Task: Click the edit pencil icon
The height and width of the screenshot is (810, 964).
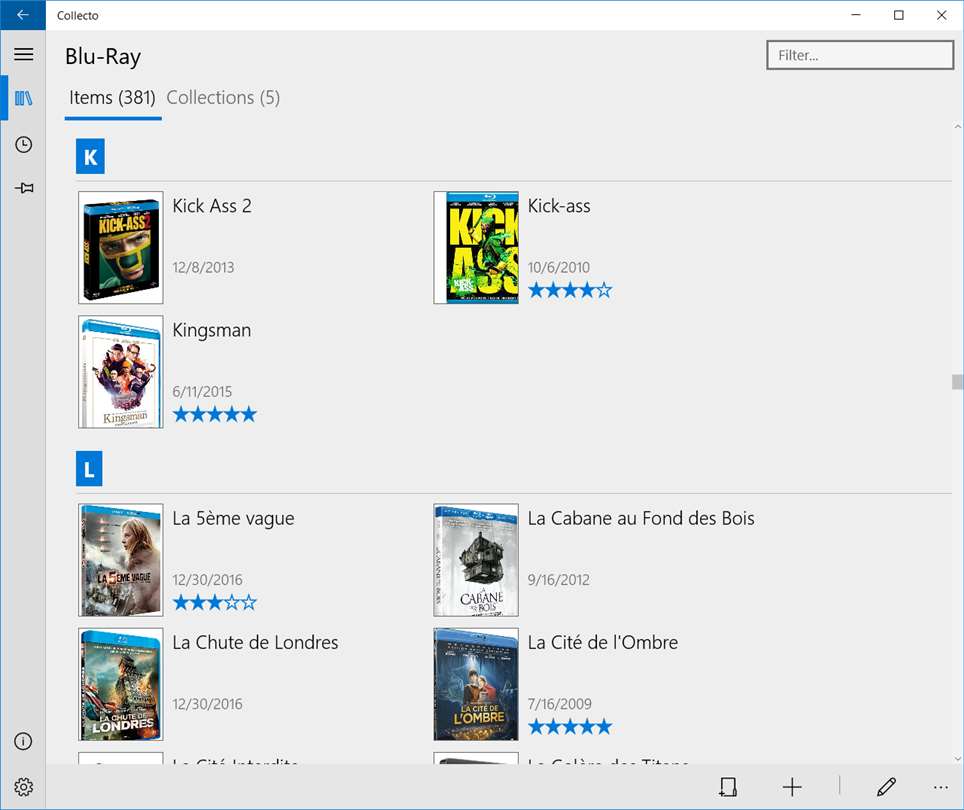Action: click(886, 787)
